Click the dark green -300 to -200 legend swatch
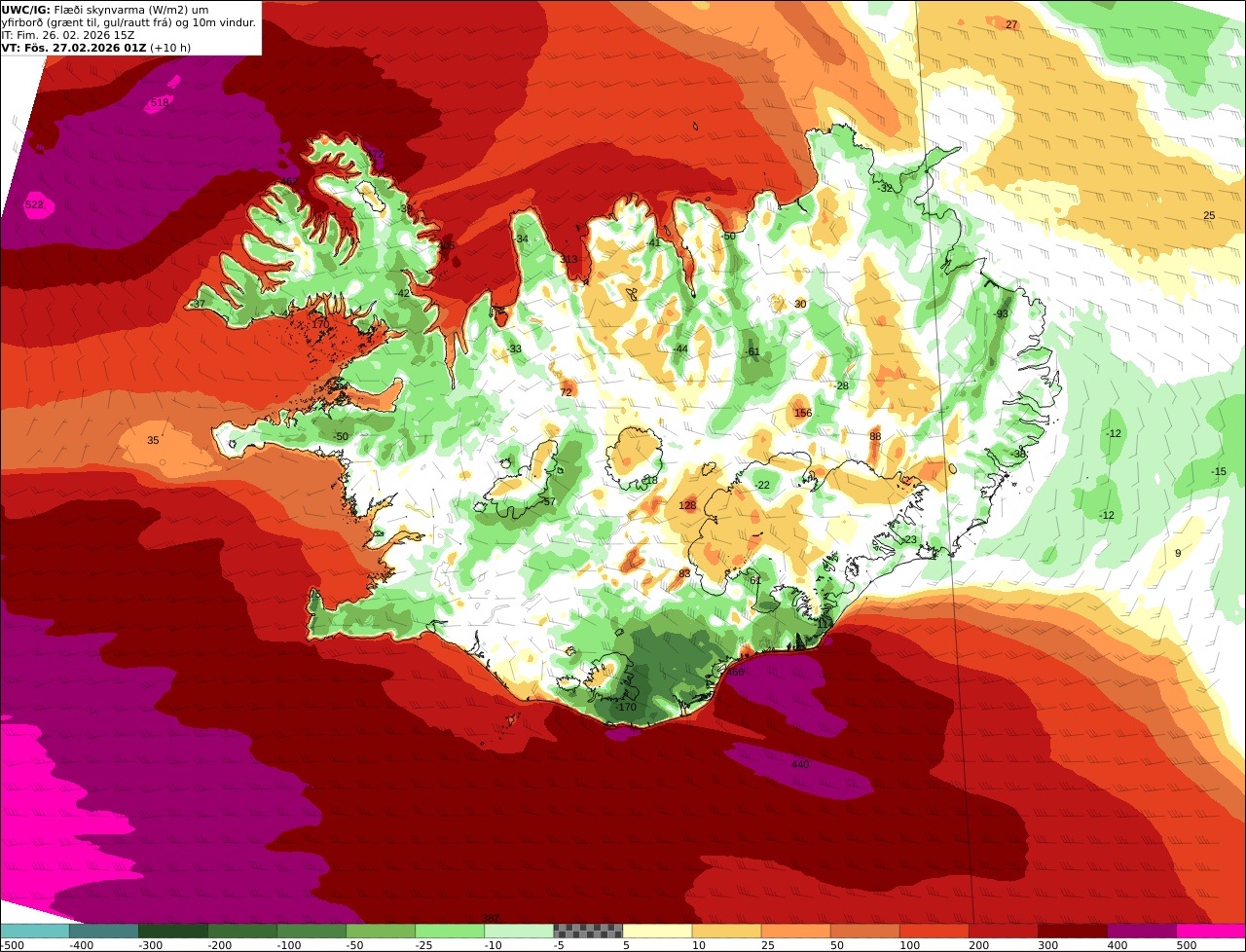 tap(173, 931)
